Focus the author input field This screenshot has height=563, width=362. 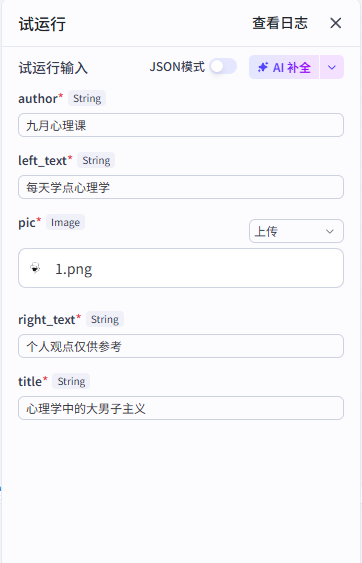coord(181,125)
